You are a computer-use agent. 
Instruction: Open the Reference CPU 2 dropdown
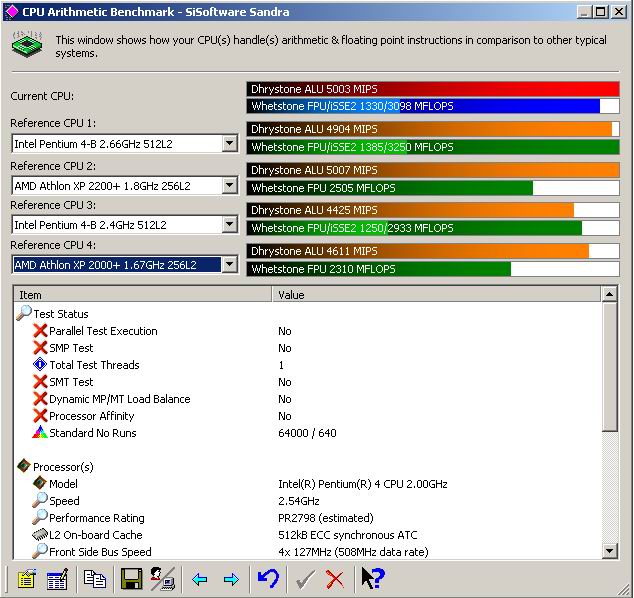click(x=229, y=185)
